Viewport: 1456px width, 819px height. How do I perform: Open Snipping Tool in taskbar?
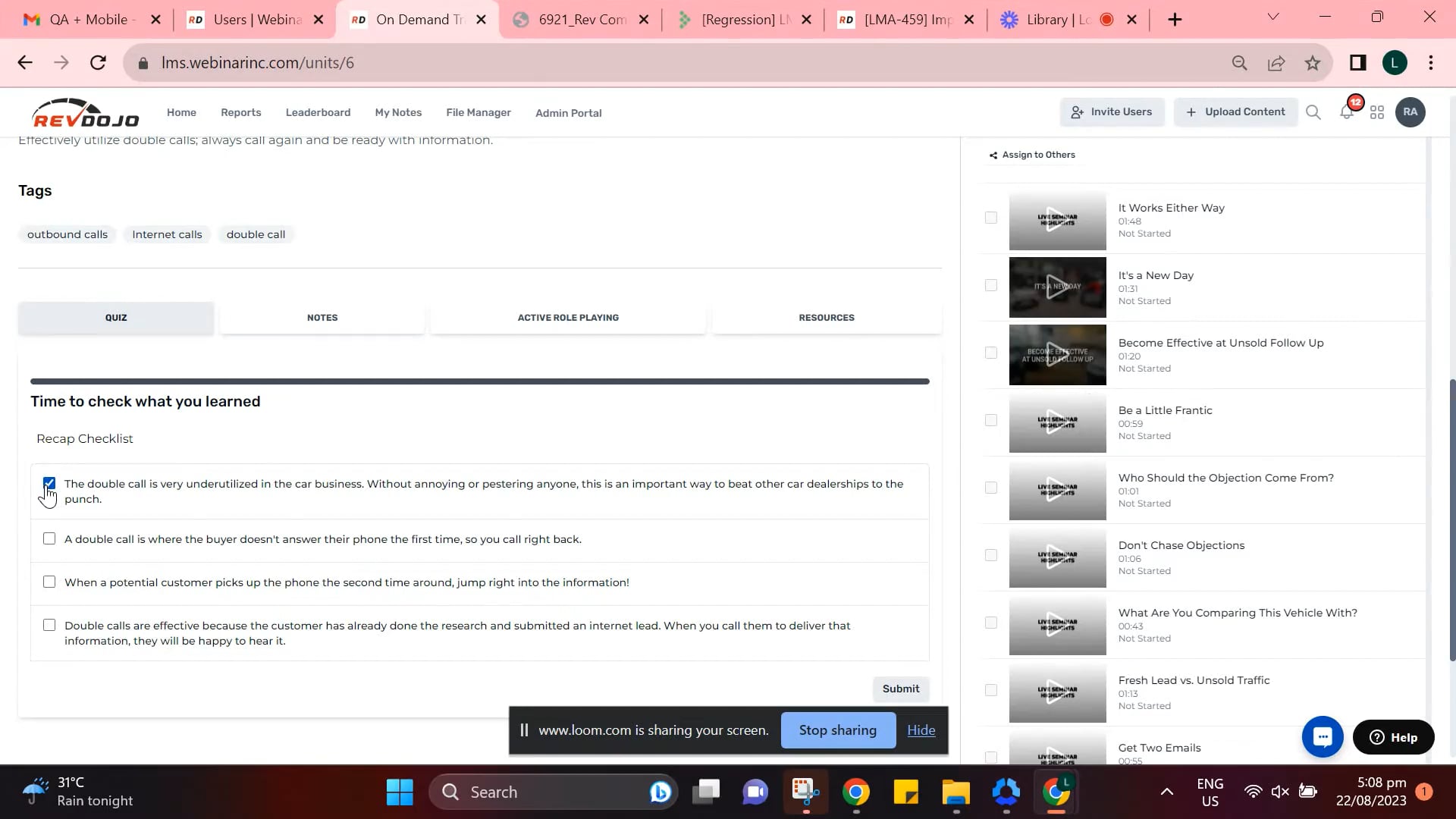[x=805, y=792]
